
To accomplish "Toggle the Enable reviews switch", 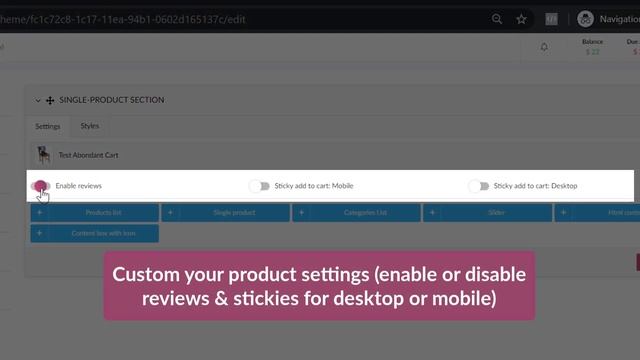I will (40, 186).
